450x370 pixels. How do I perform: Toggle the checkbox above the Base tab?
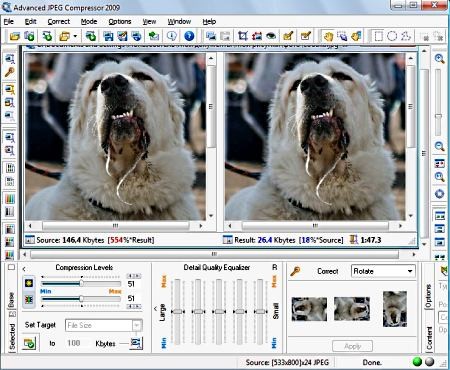click(x=12, y=267)
